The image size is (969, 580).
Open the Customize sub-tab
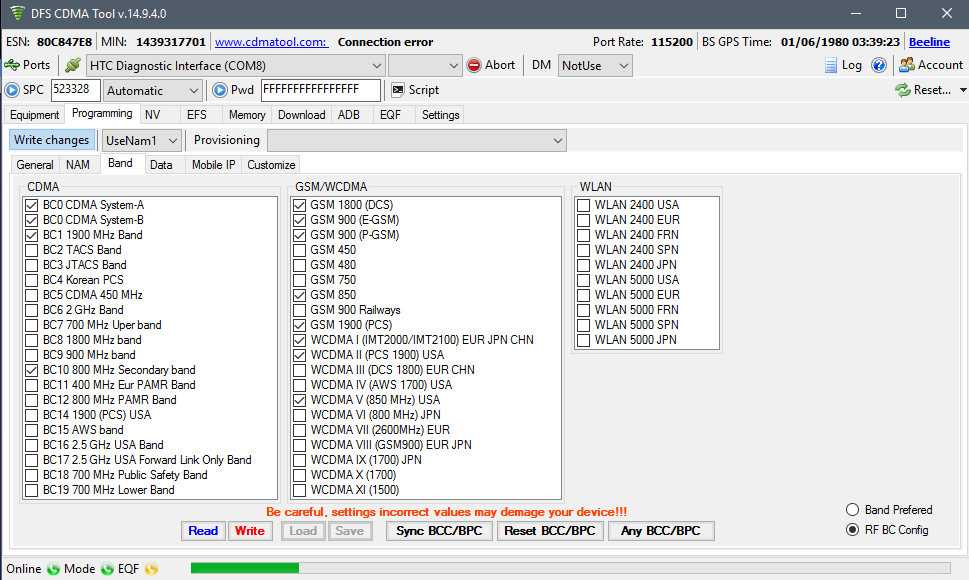click(x=271, y=165)
